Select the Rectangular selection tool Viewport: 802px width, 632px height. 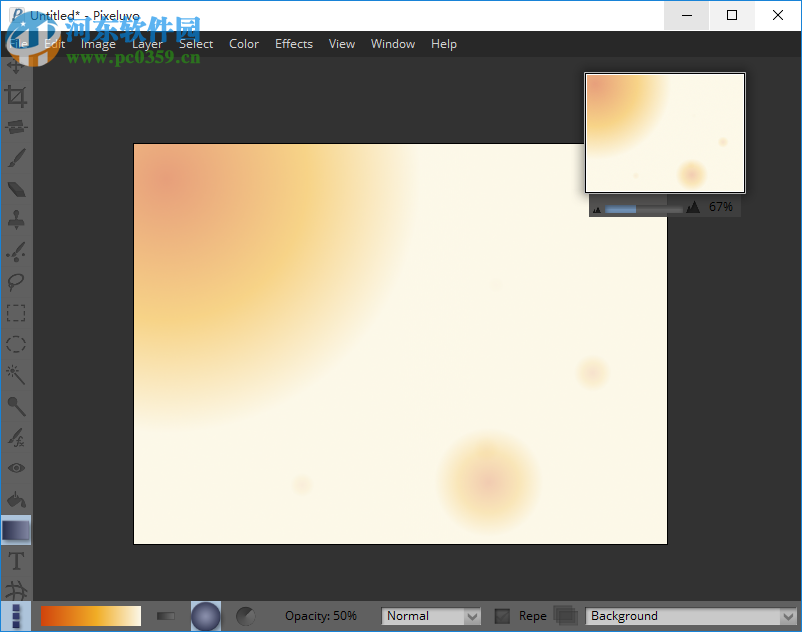pyautogui.click(x=16, y=313)
